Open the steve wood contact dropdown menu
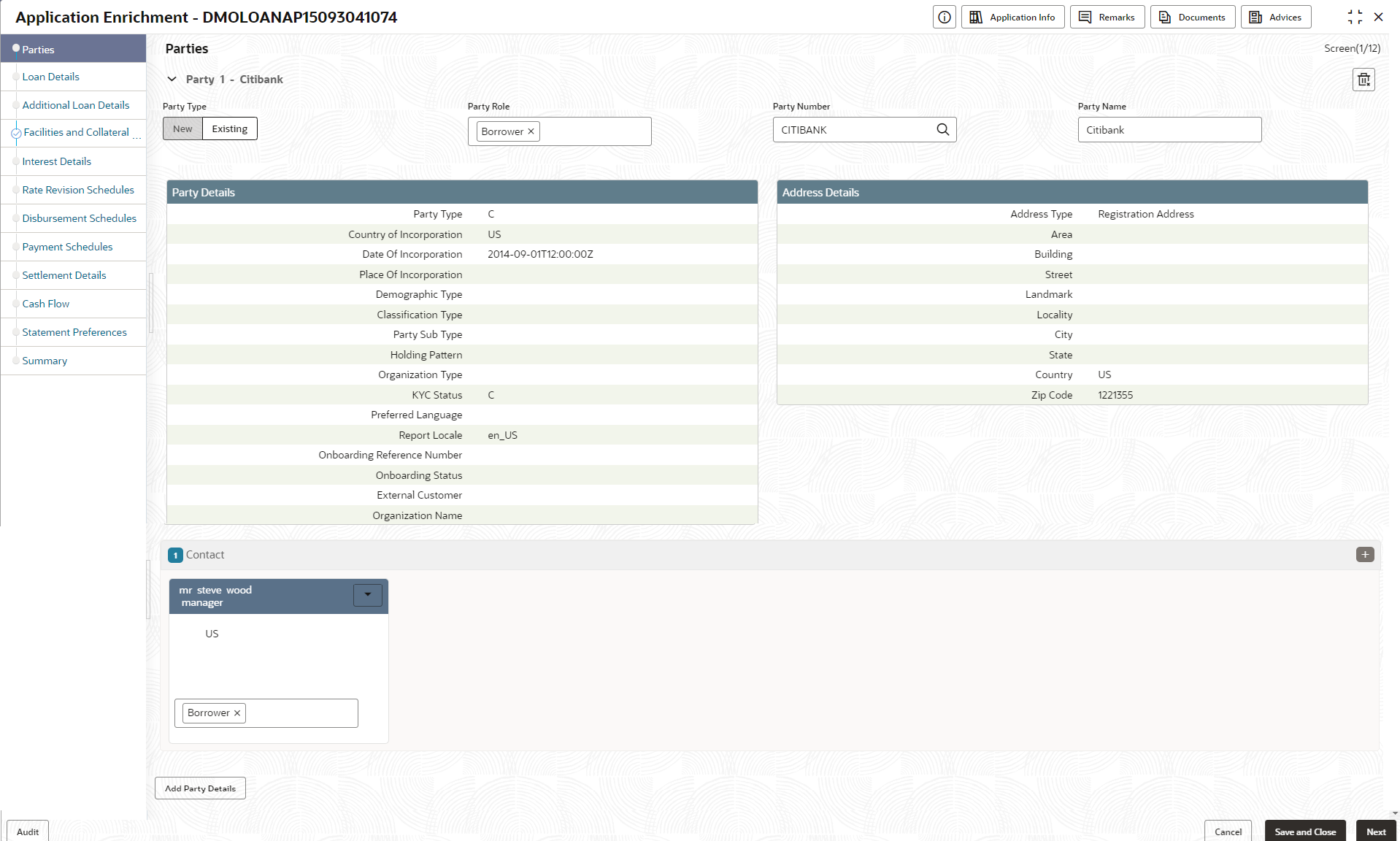Screen dimensions: 1400x841 [368, 595]
